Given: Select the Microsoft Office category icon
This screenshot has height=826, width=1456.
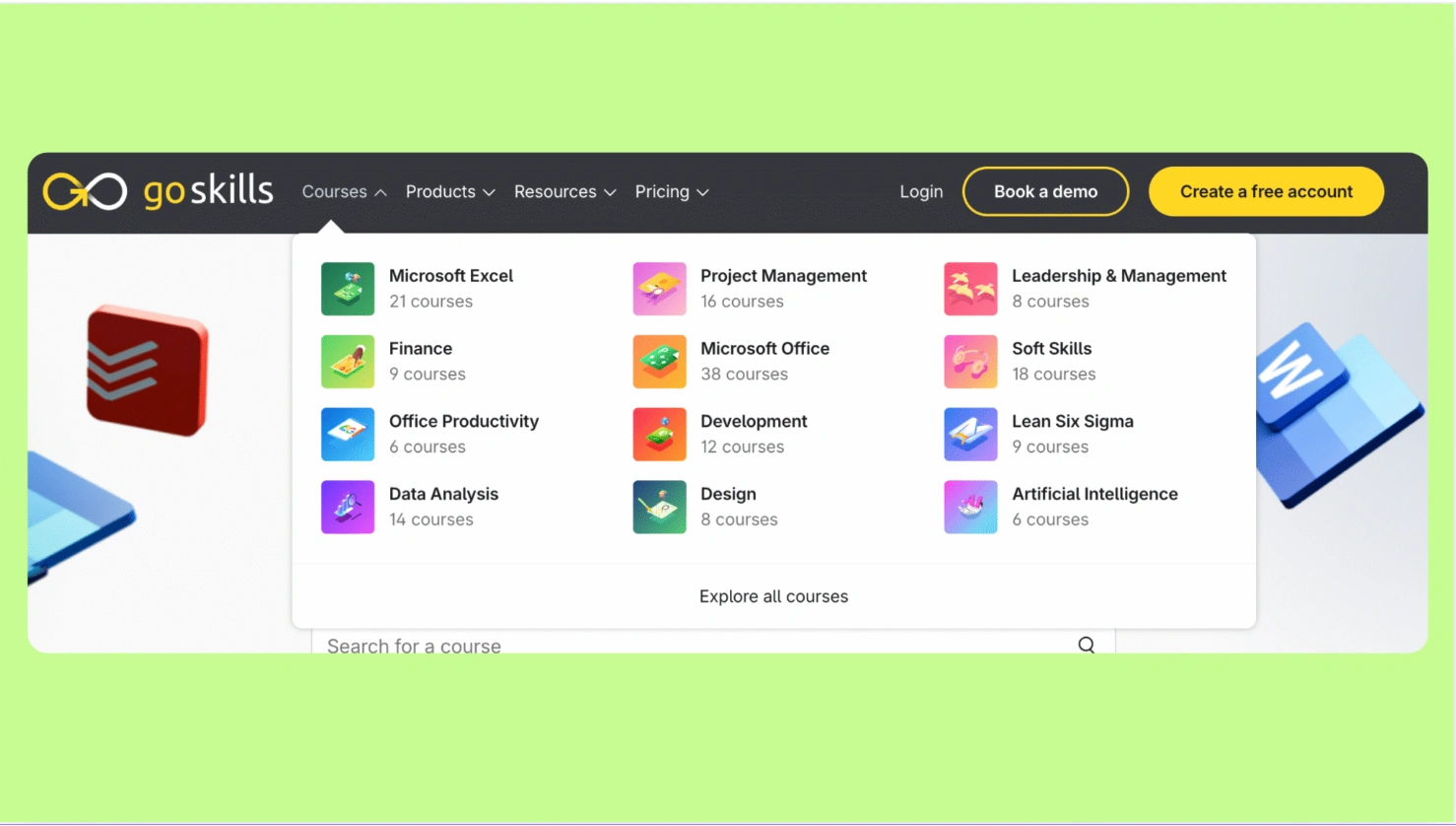Looking at the screenshot, I should tap(659, 362).
